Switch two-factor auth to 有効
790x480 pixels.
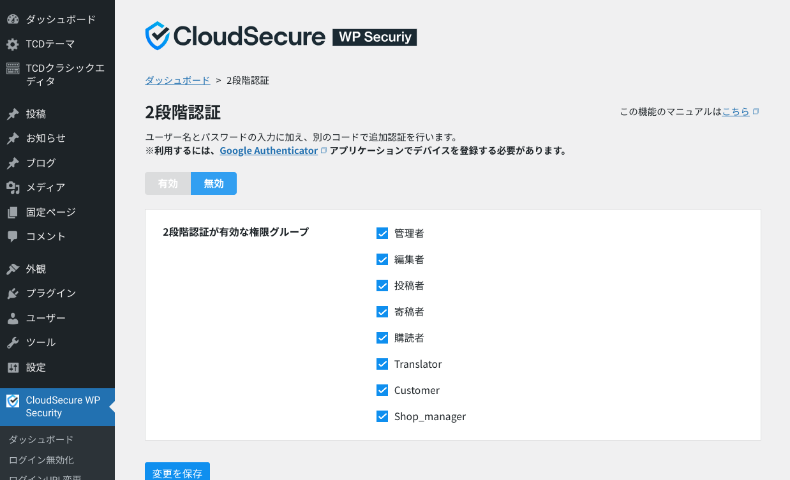coord(168,183)
